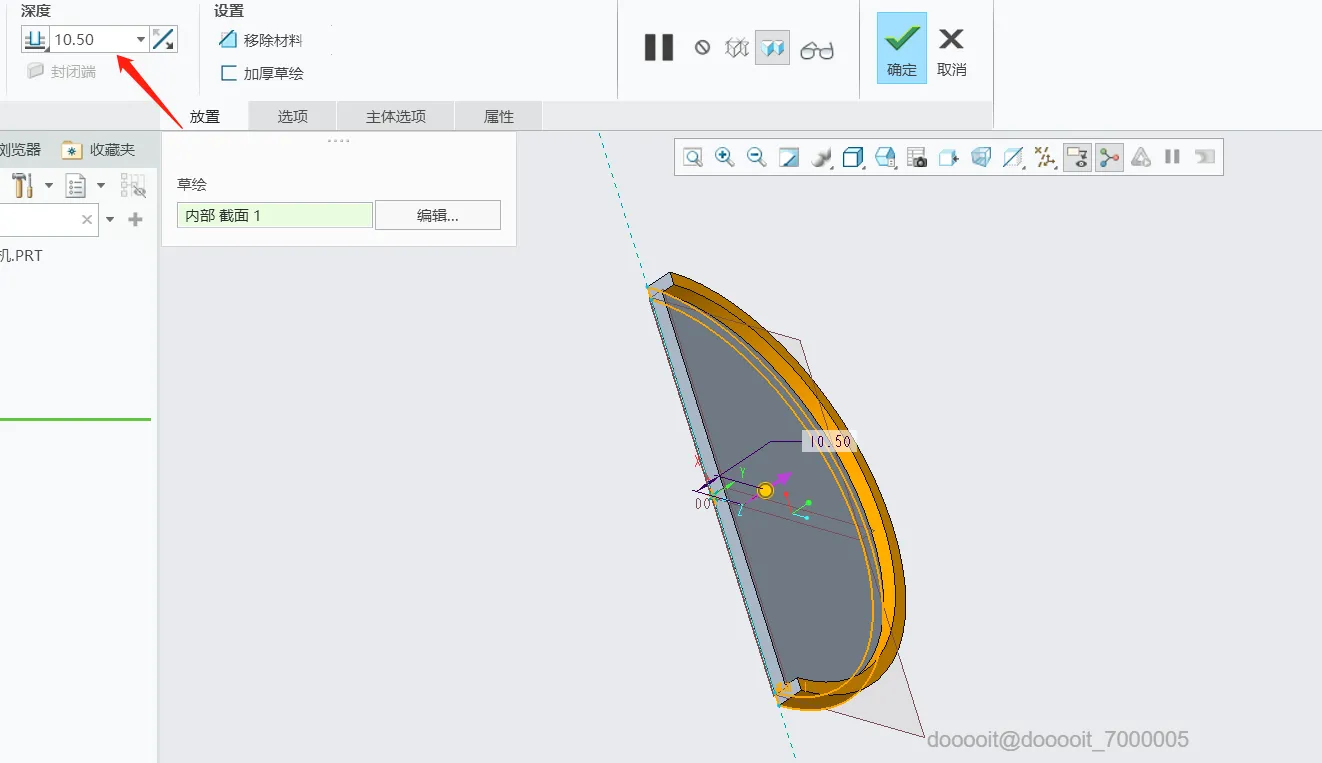Click the glasses verify preview icon
This screenshot has height=763, width=1322.
tap(817, 48)
